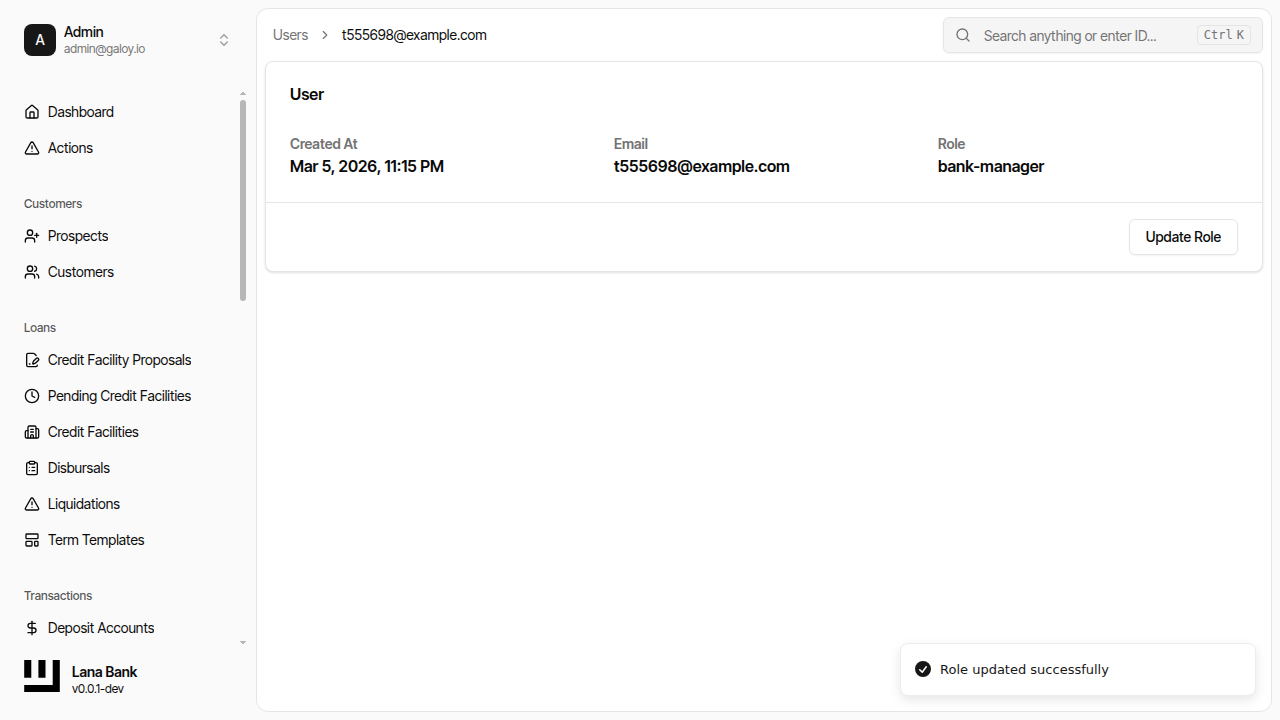This screenshot has width=1280, height=720.
Task: Click the Role updated successfully toast
Action: [1077, 669]
